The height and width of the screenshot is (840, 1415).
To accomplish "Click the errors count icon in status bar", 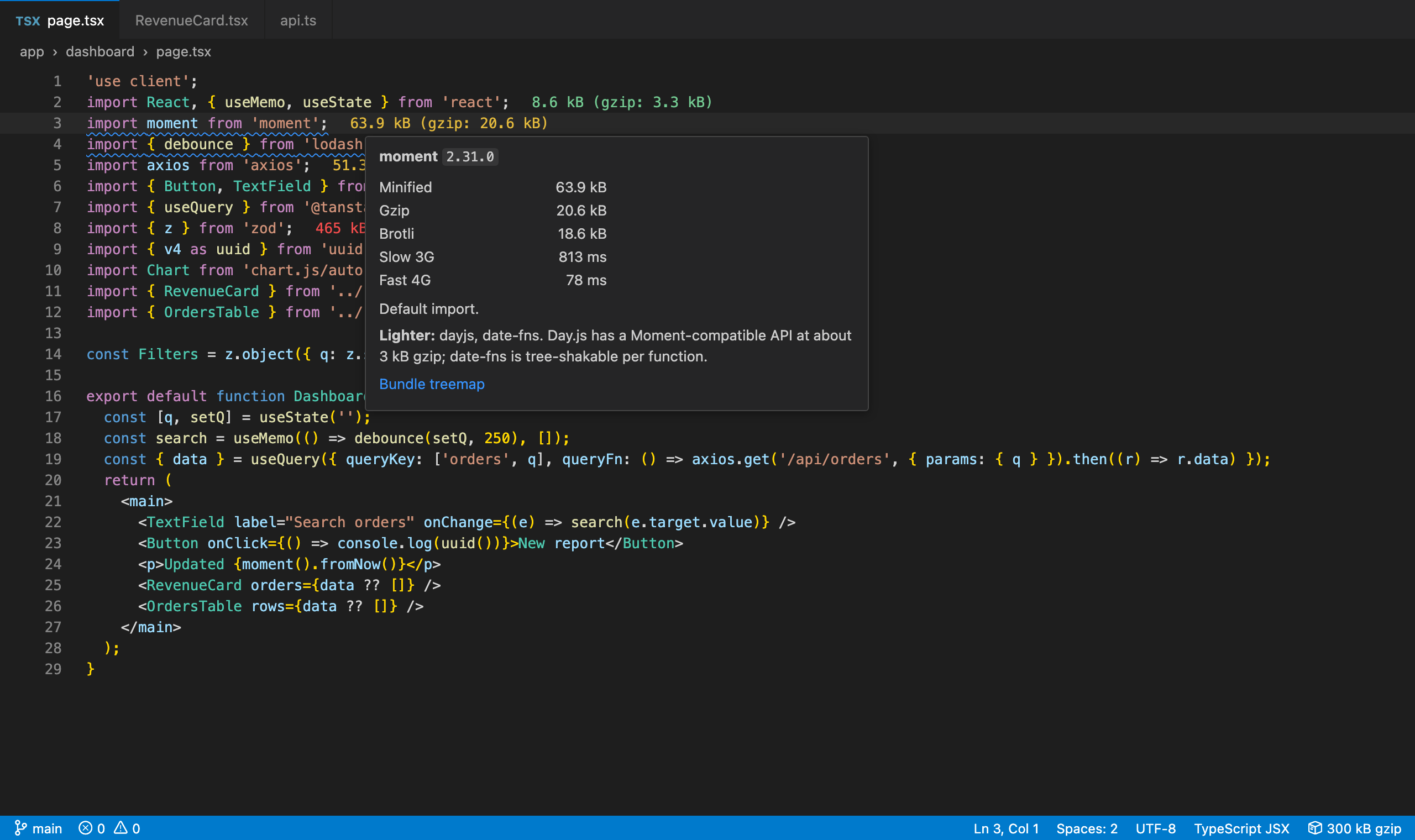I will click(86, 828).
